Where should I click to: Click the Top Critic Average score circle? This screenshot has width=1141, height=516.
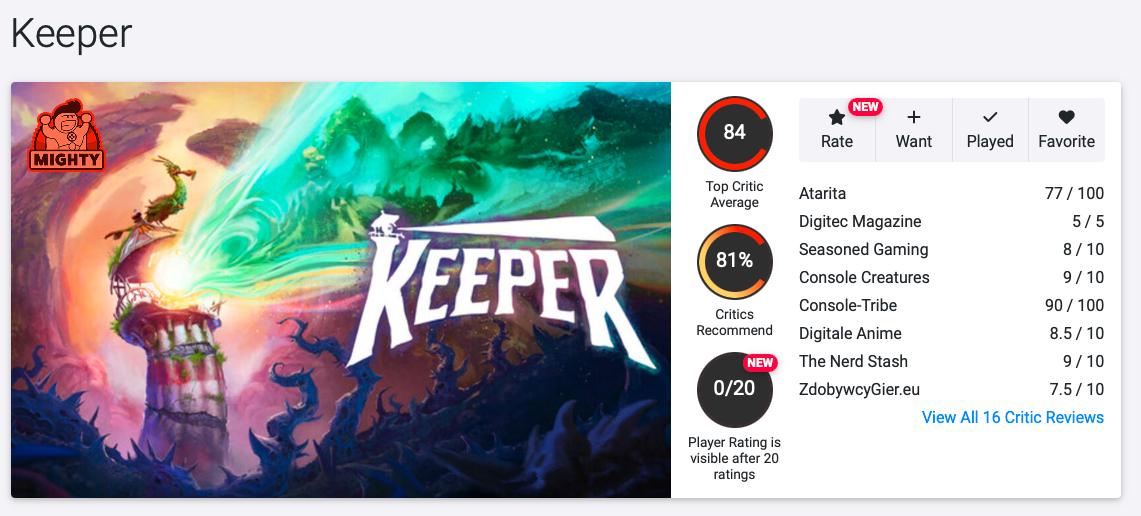point(735,133)
